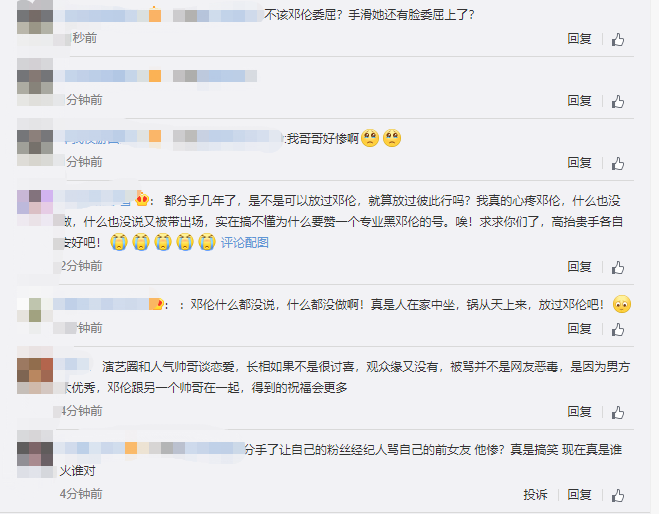
Task: Reply to the 放过邓伦吧 comment
Action: [x=579, y=328]
